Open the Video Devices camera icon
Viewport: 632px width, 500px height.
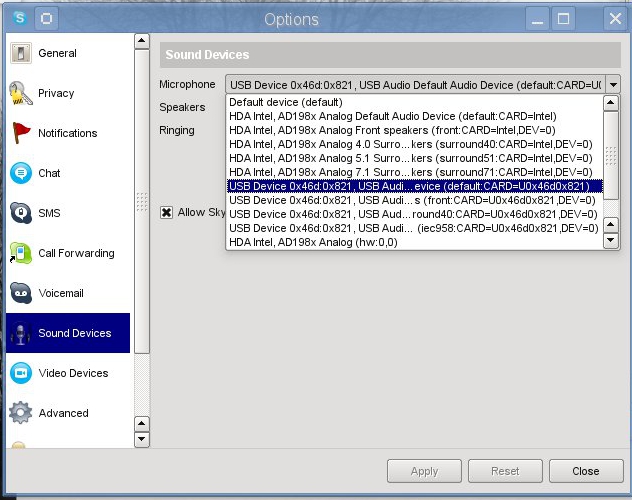tap(21, 373)
